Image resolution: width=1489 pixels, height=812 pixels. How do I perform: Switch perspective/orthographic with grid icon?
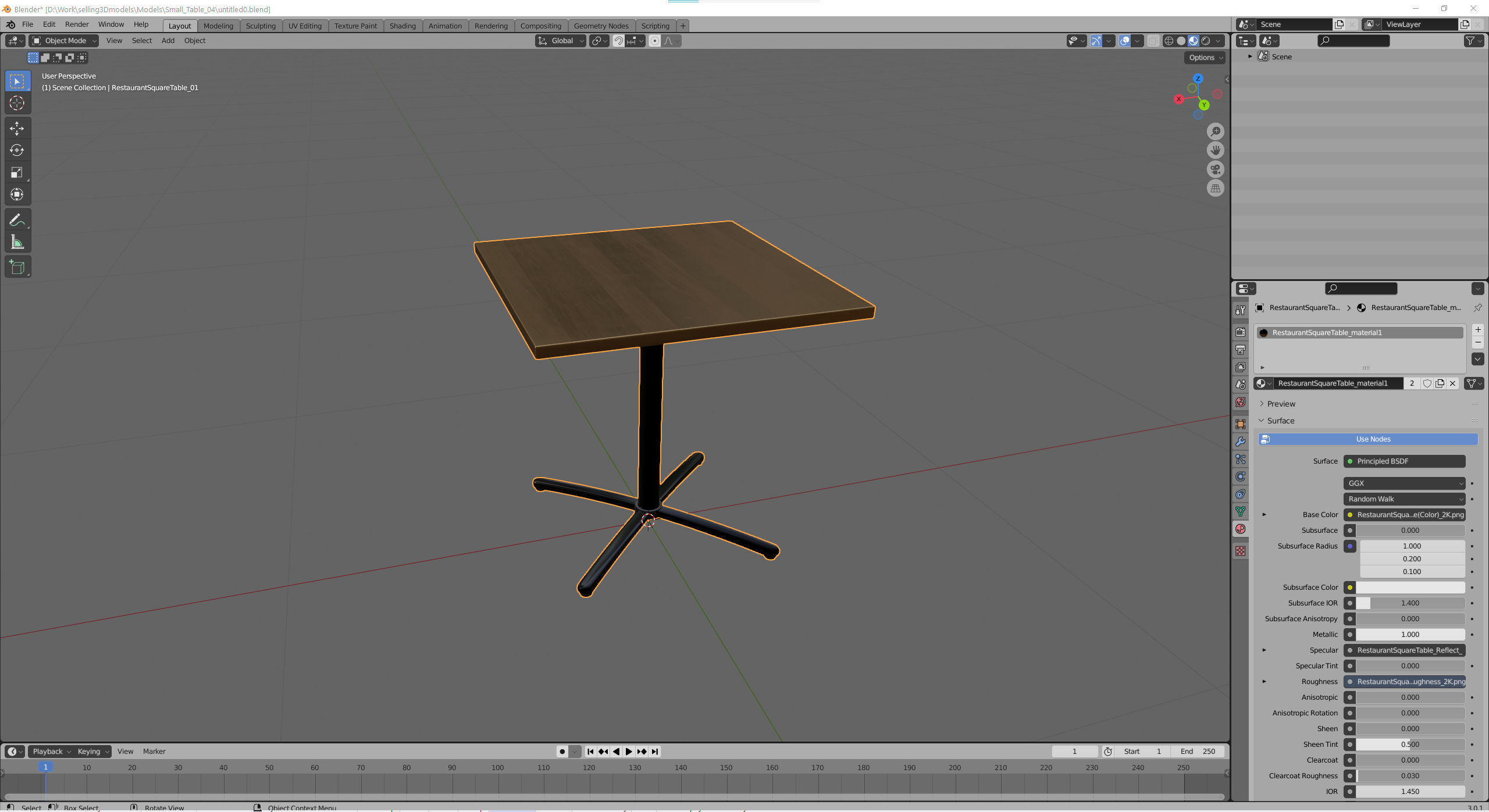pos(1215,188)
